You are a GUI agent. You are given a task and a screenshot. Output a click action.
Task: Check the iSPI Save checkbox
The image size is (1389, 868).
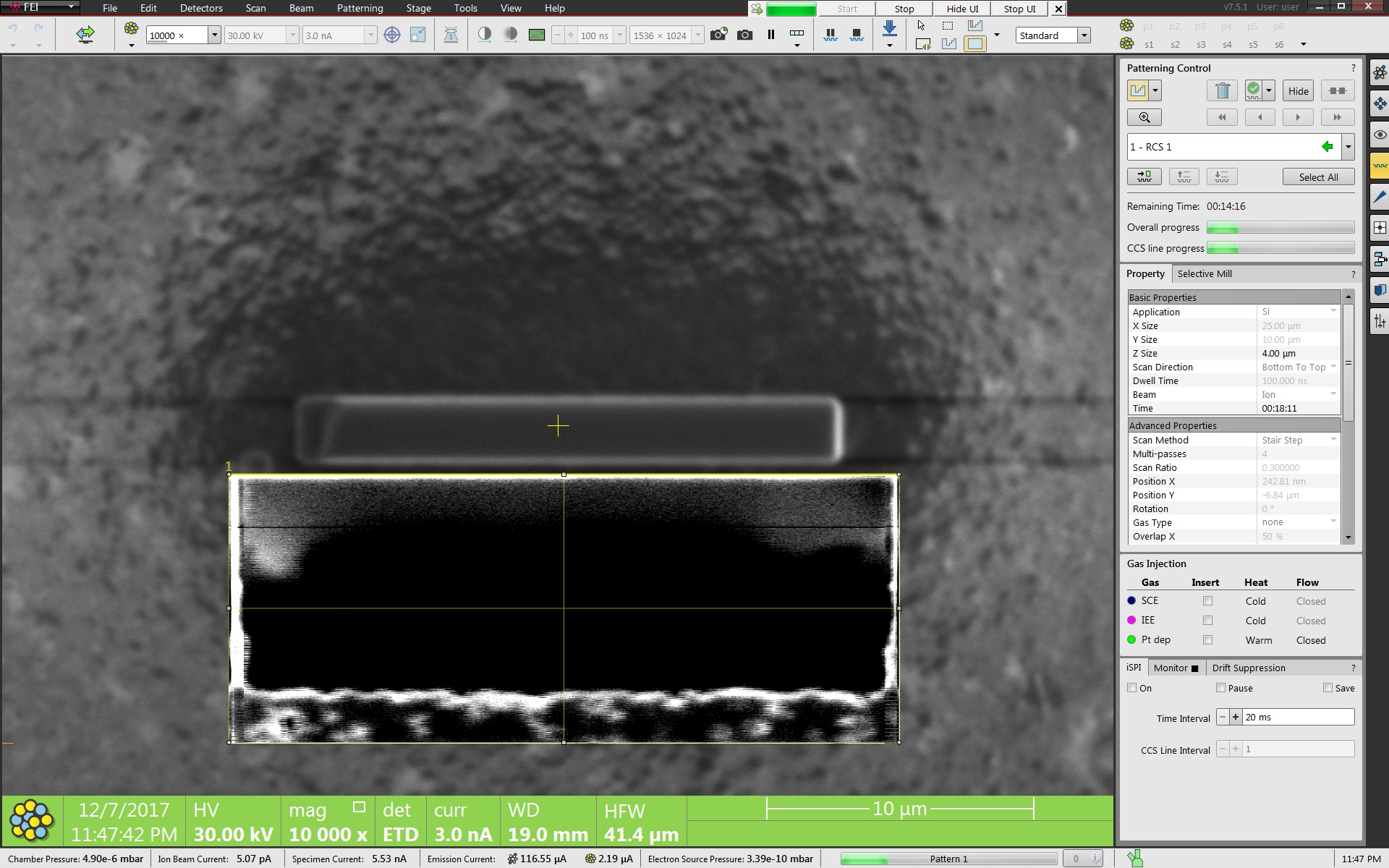pyautogui.click(x=1328, y=688)
